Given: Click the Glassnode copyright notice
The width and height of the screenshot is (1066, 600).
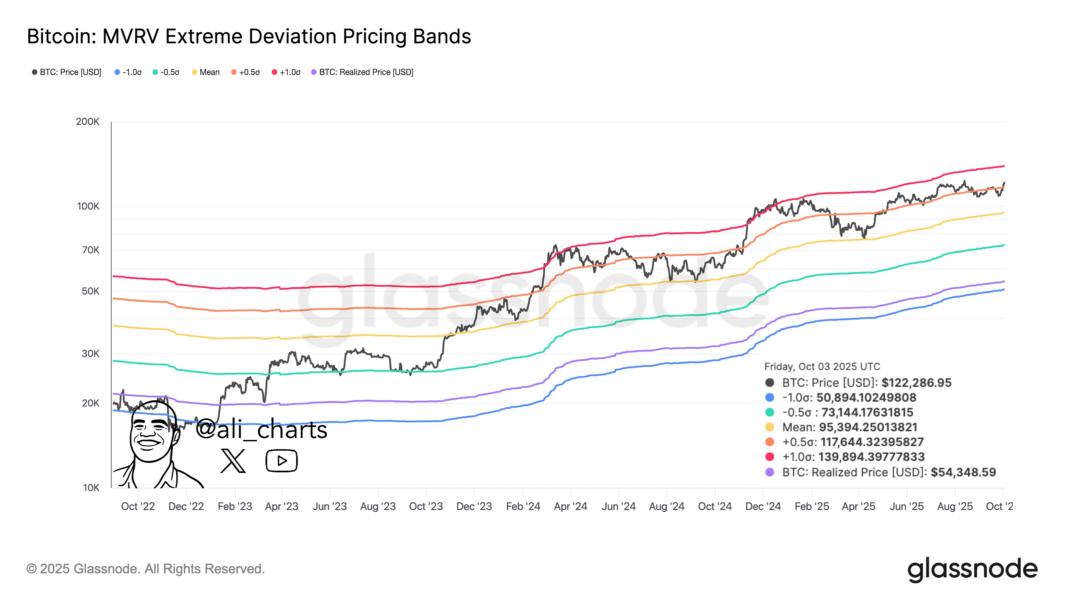Looking at the screenshot, I should coord(146,569).
